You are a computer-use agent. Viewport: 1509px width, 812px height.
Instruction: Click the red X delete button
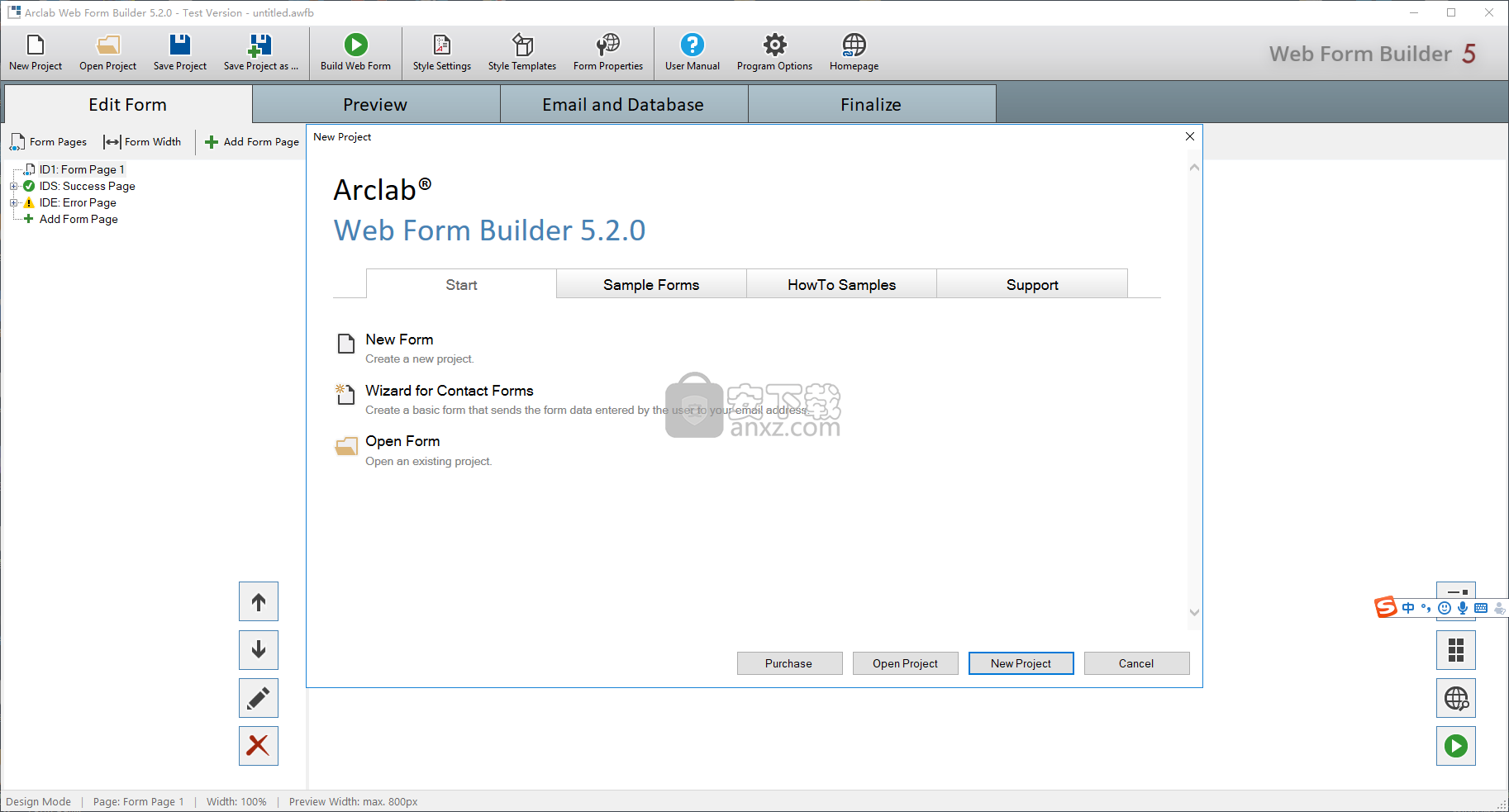click(259, 746)
